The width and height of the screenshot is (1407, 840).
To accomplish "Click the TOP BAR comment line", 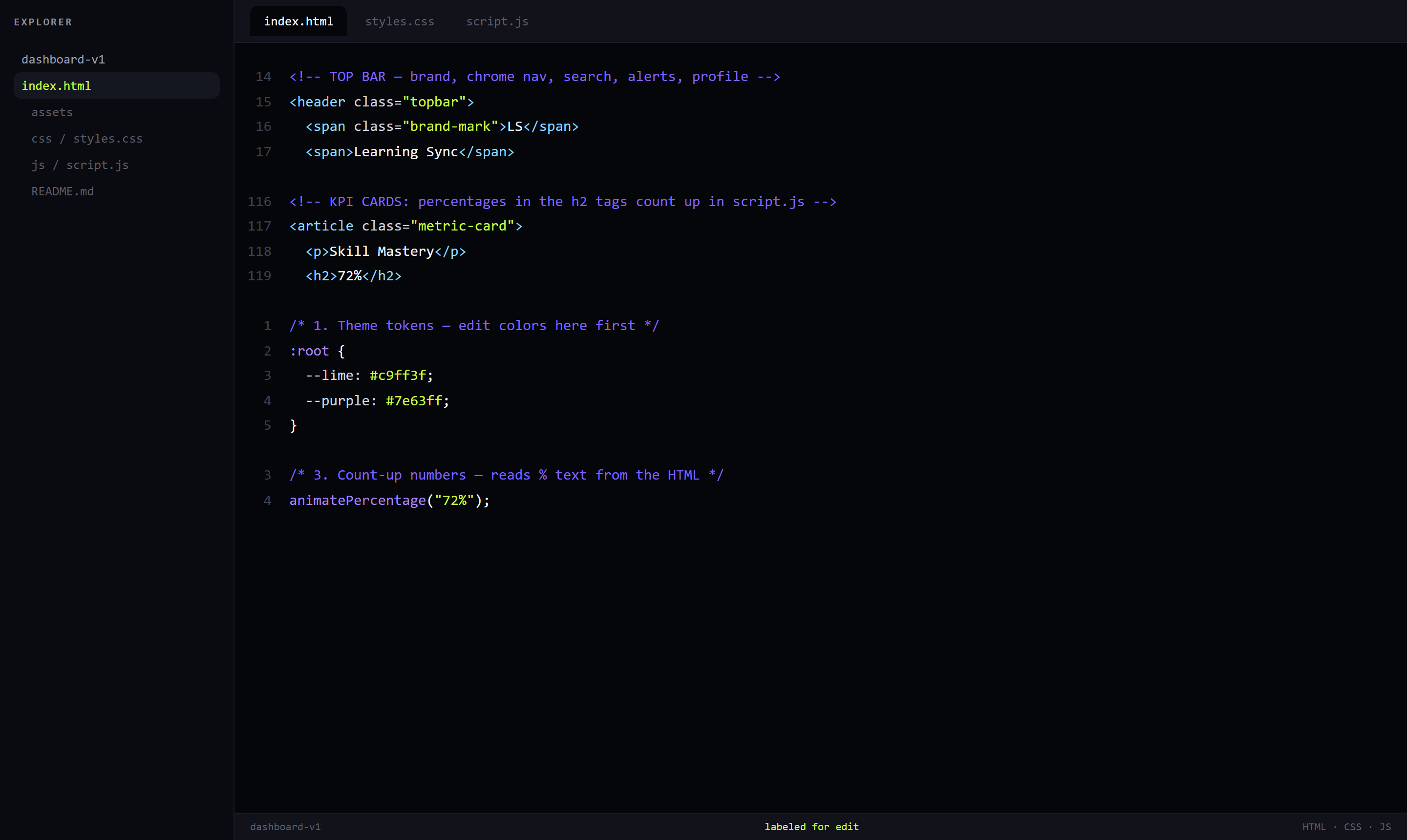I will [x=534, y=76].
